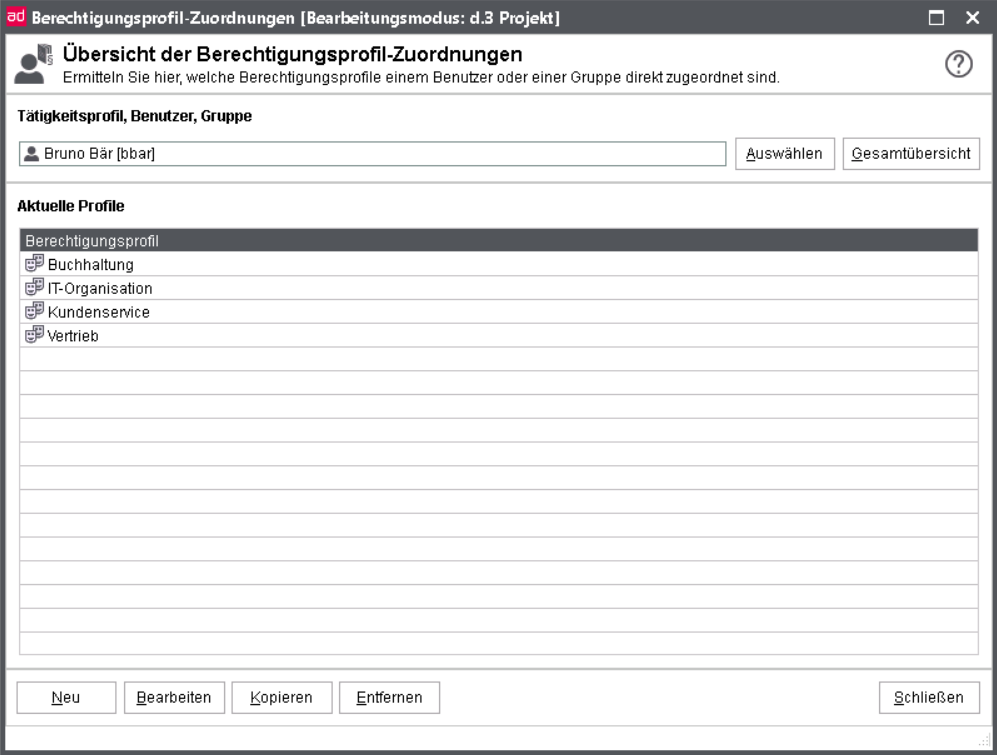The image size is (997, 755).
Task: Click the d.3 app logo in title bar
Action: (15, 16)
